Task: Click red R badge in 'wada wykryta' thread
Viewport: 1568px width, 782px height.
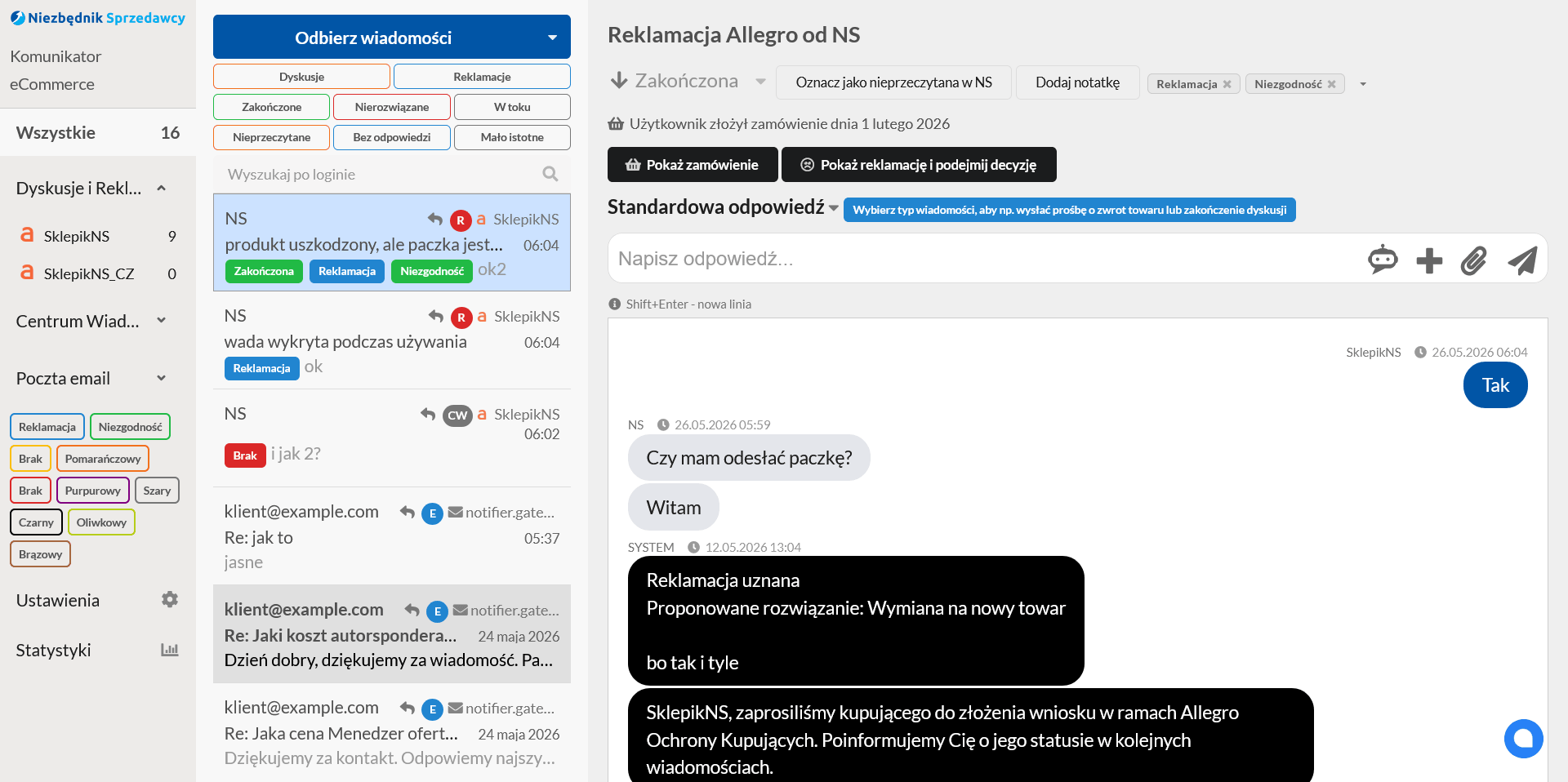Action: 461,317
